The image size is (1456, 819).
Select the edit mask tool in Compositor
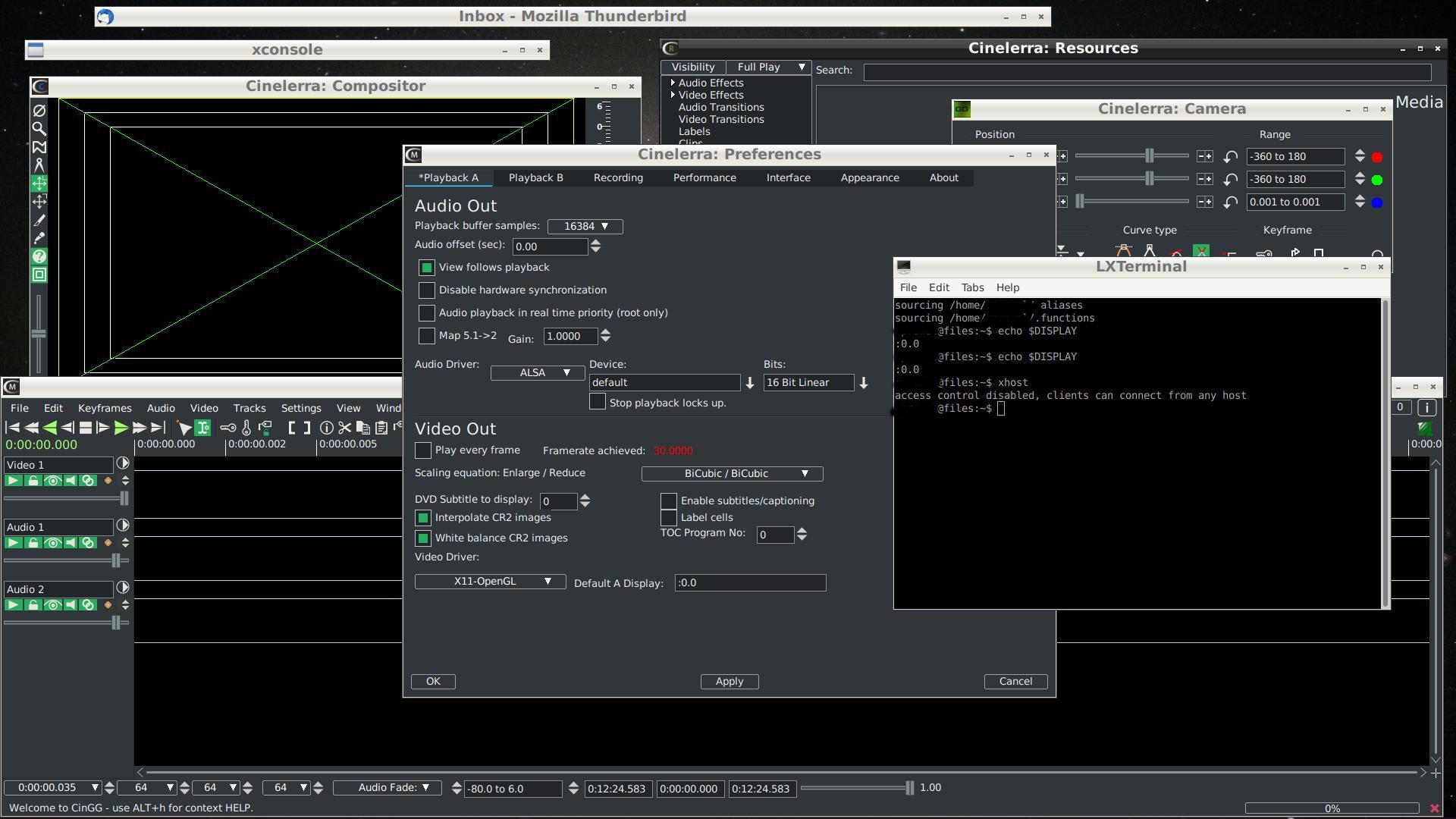pyautogui.click(x=39, y=146)
